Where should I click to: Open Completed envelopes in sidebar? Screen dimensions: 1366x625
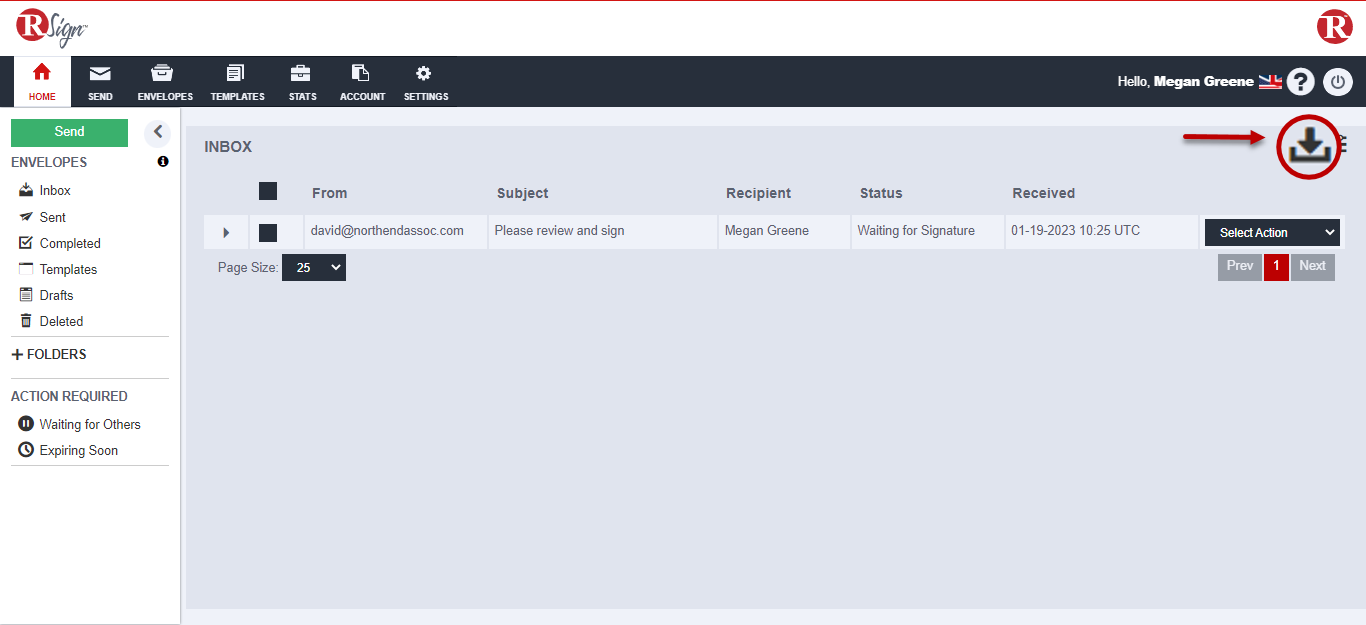click(x=70, y=243)
